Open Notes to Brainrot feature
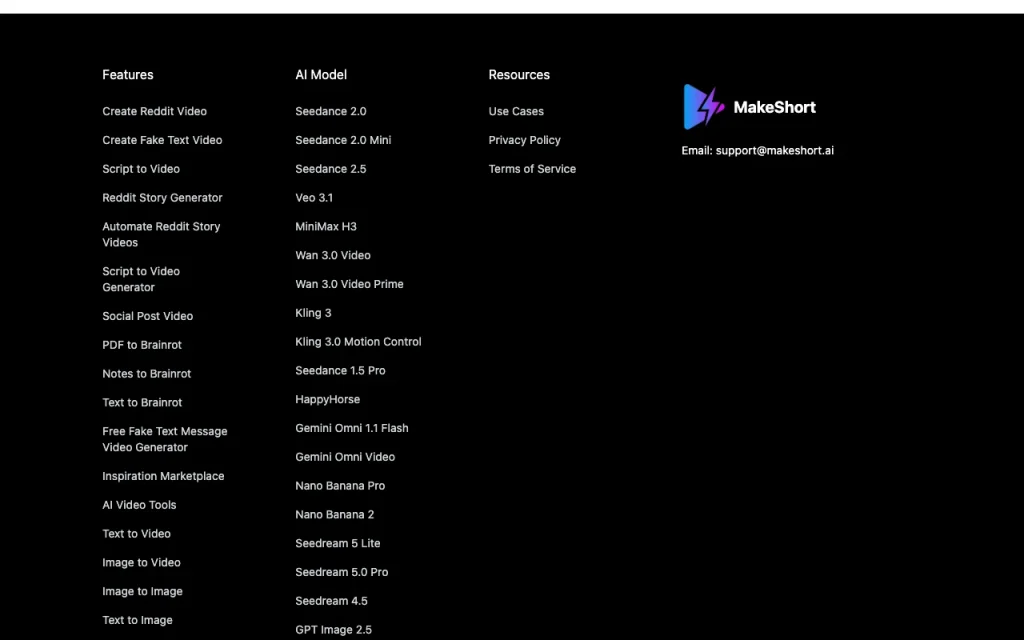 click(x=147, y=374)
